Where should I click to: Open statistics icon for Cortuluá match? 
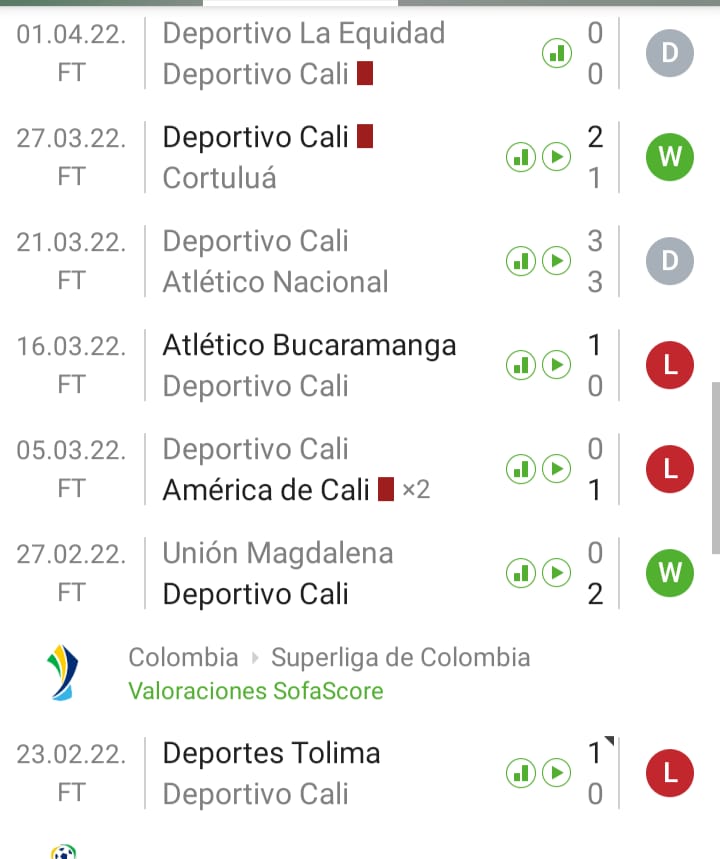click(x=520, y=157)
